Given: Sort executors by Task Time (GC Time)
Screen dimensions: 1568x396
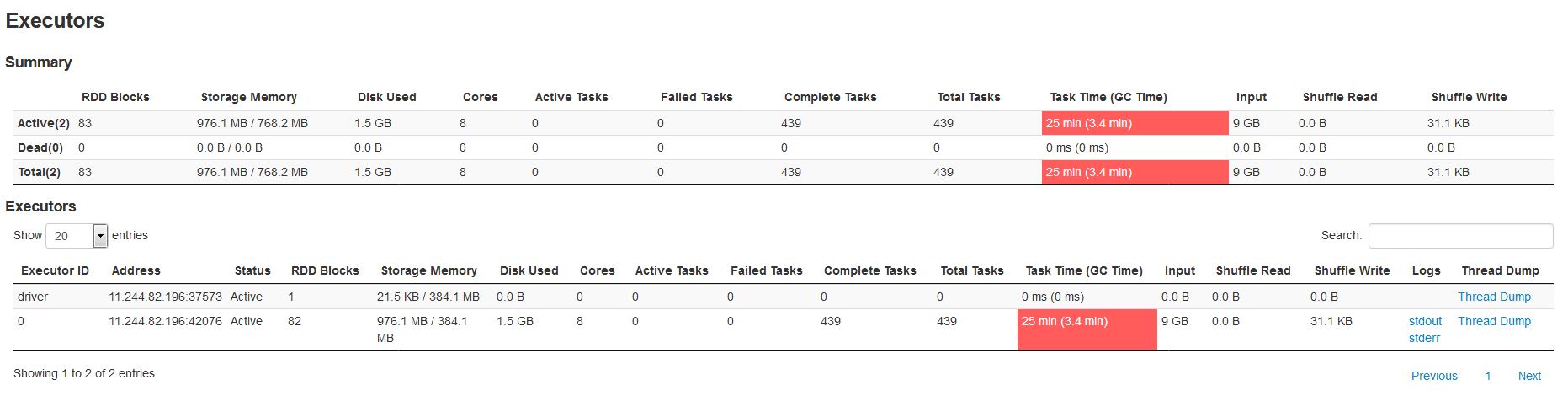Looking at the screenshot, I should point(1084,270).
